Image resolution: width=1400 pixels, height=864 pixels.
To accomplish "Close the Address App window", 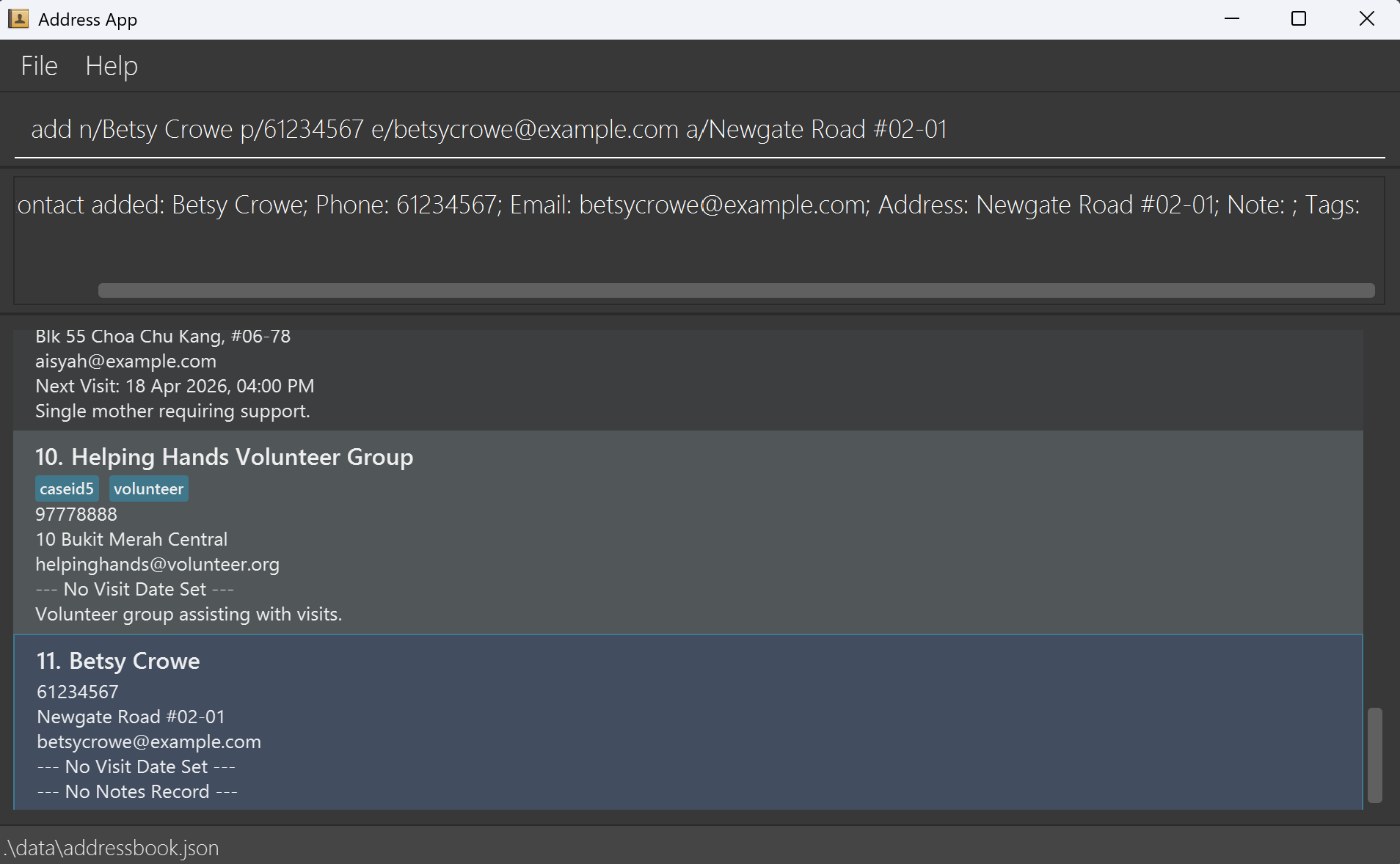I will click(x=1366, y=19).
